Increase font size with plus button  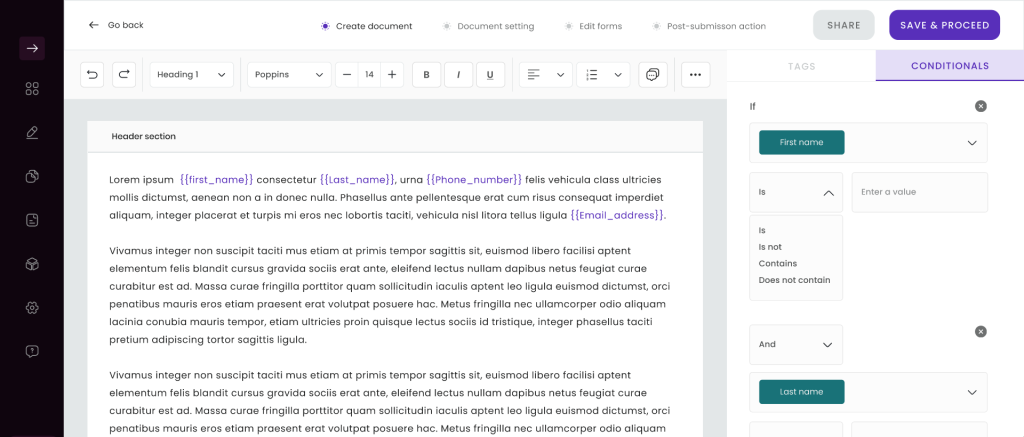(x=392, y=74)
